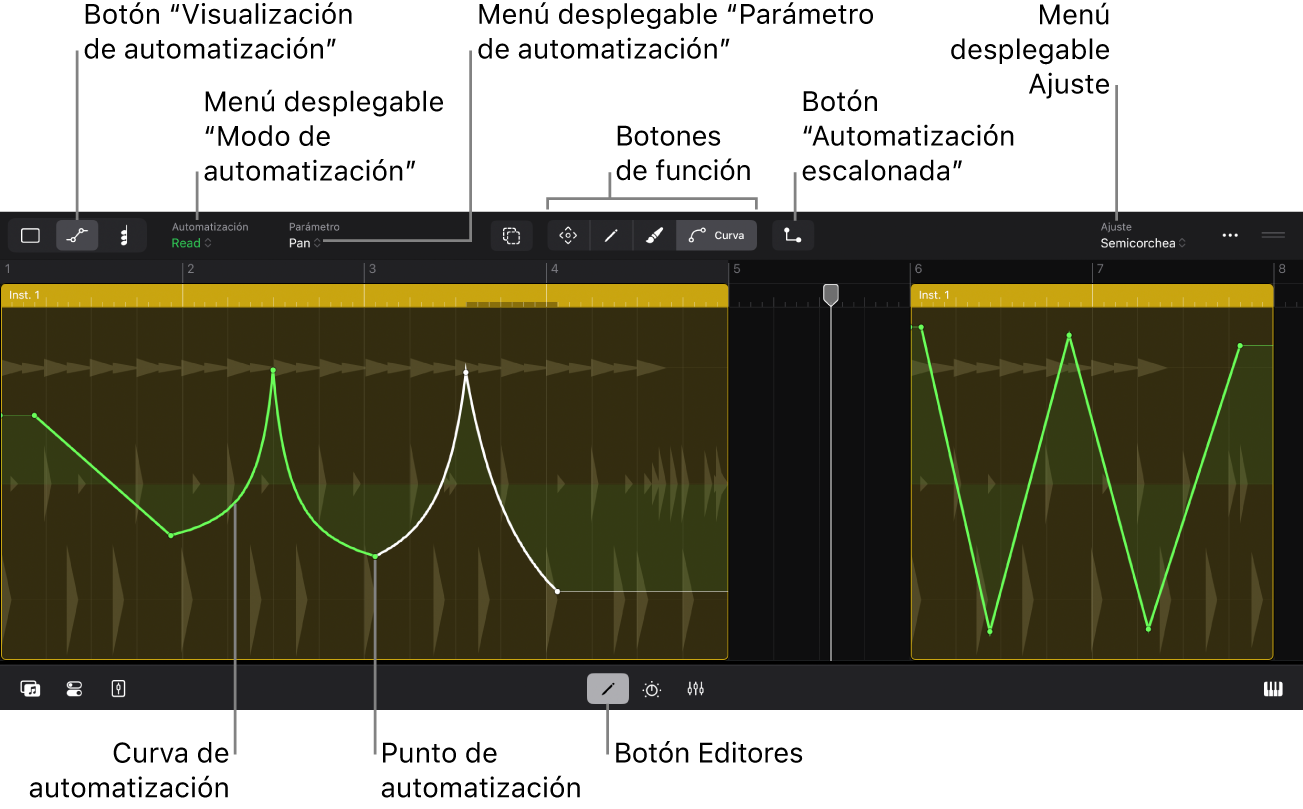Select the green peak automation point in the first region

tap(273, 370)
